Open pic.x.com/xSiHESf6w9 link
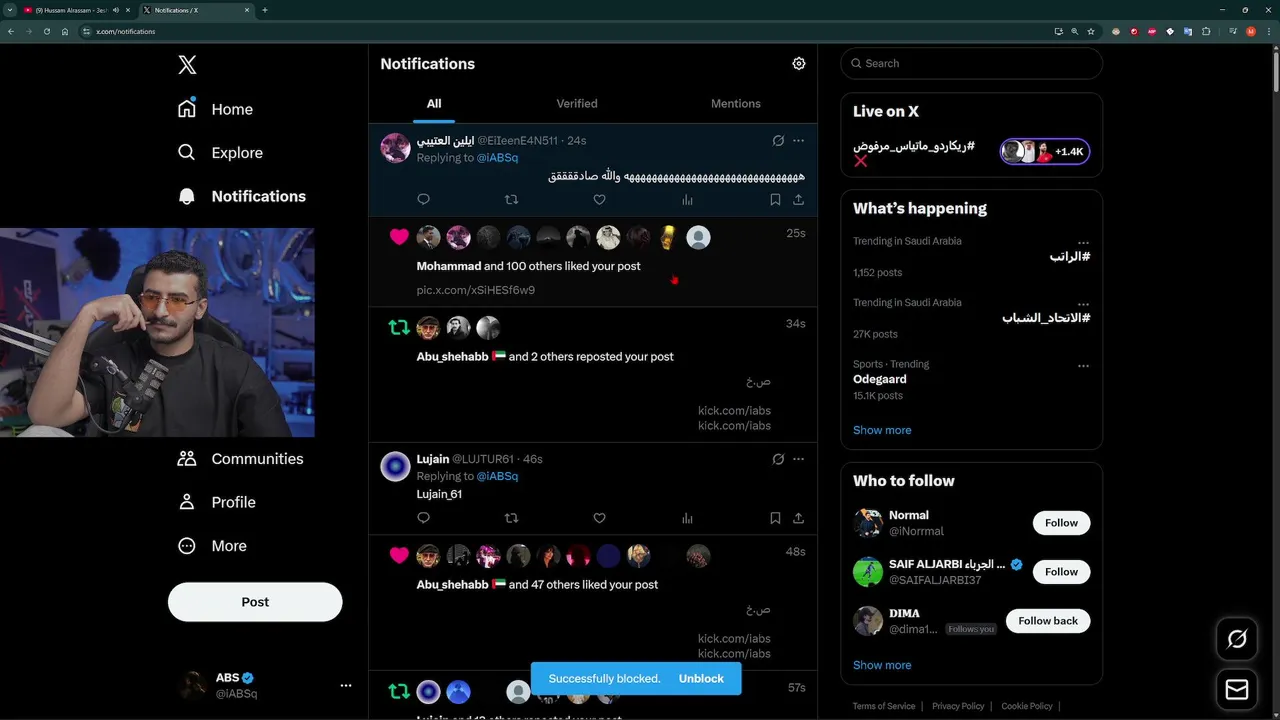Viewport: 1280px width, 720px height. pyautogui.click(x=476, y=290)
